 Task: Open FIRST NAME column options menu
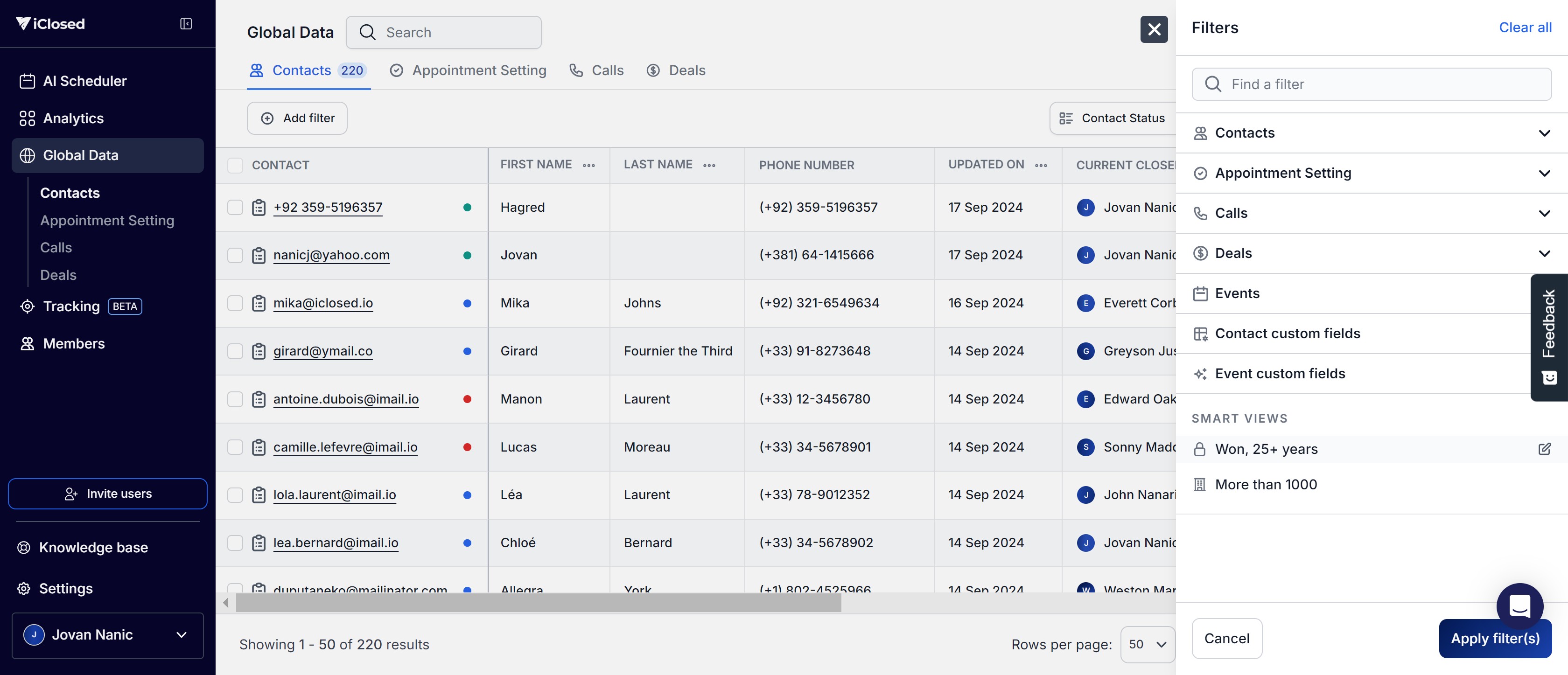pos(588,165)
